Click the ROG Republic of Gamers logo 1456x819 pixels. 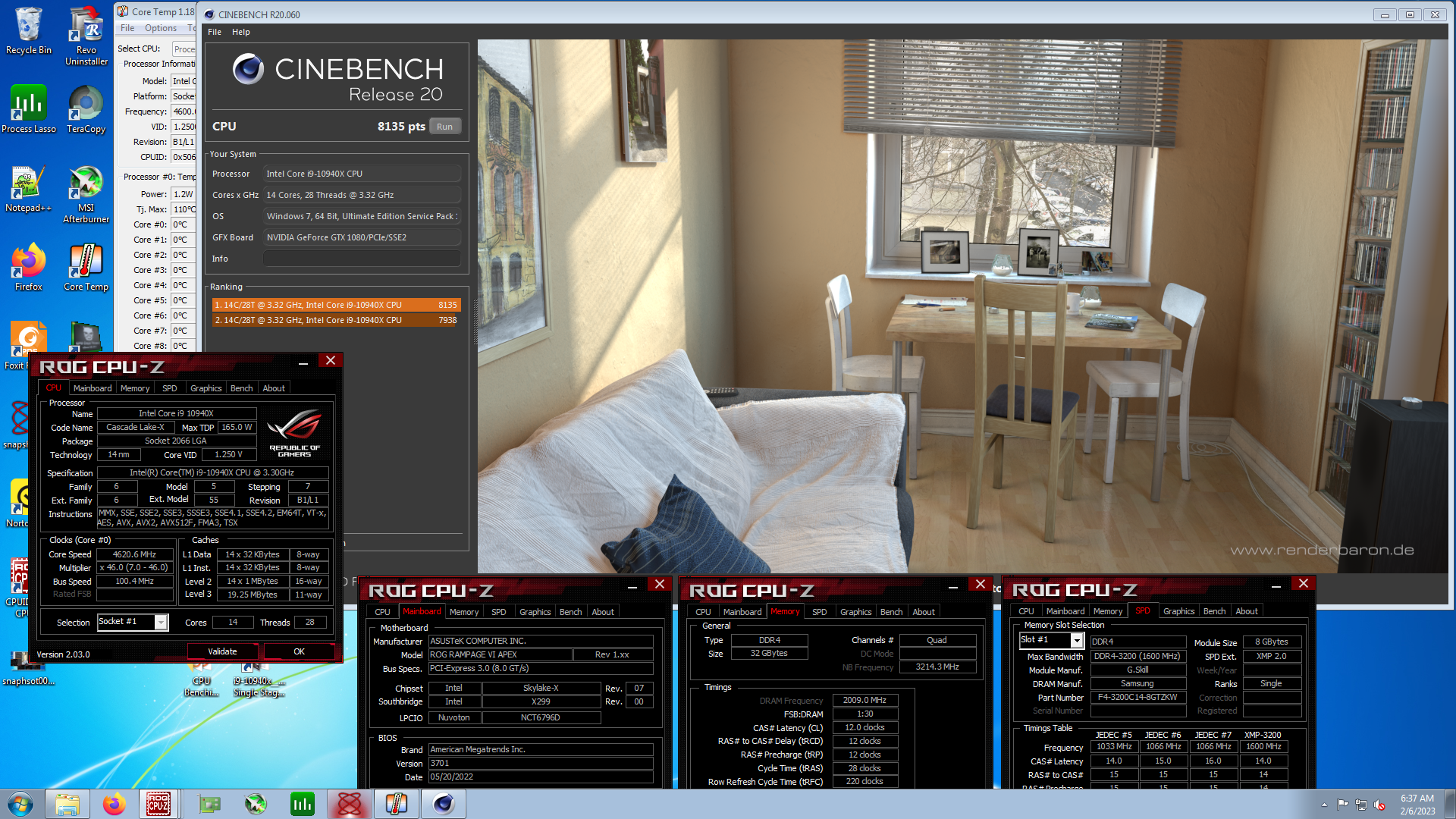point(295,434)
